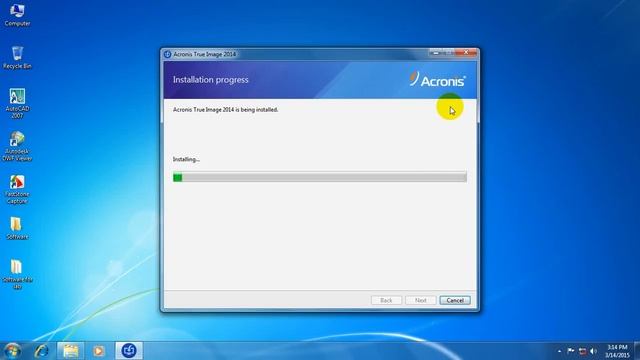Open the Action Center flag icon
This screenshot has width=640, height=360.
571,351
